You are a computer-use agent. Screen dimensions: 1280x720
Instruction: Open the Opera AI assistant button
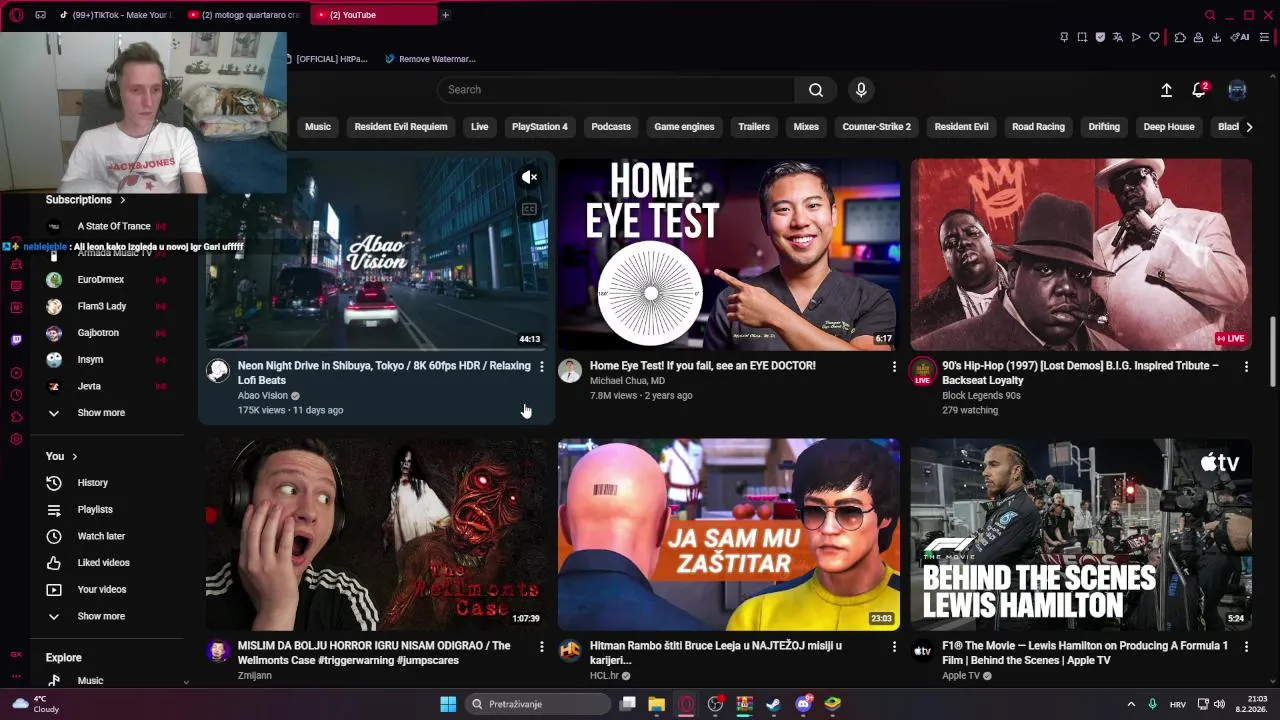(1240, 37)
